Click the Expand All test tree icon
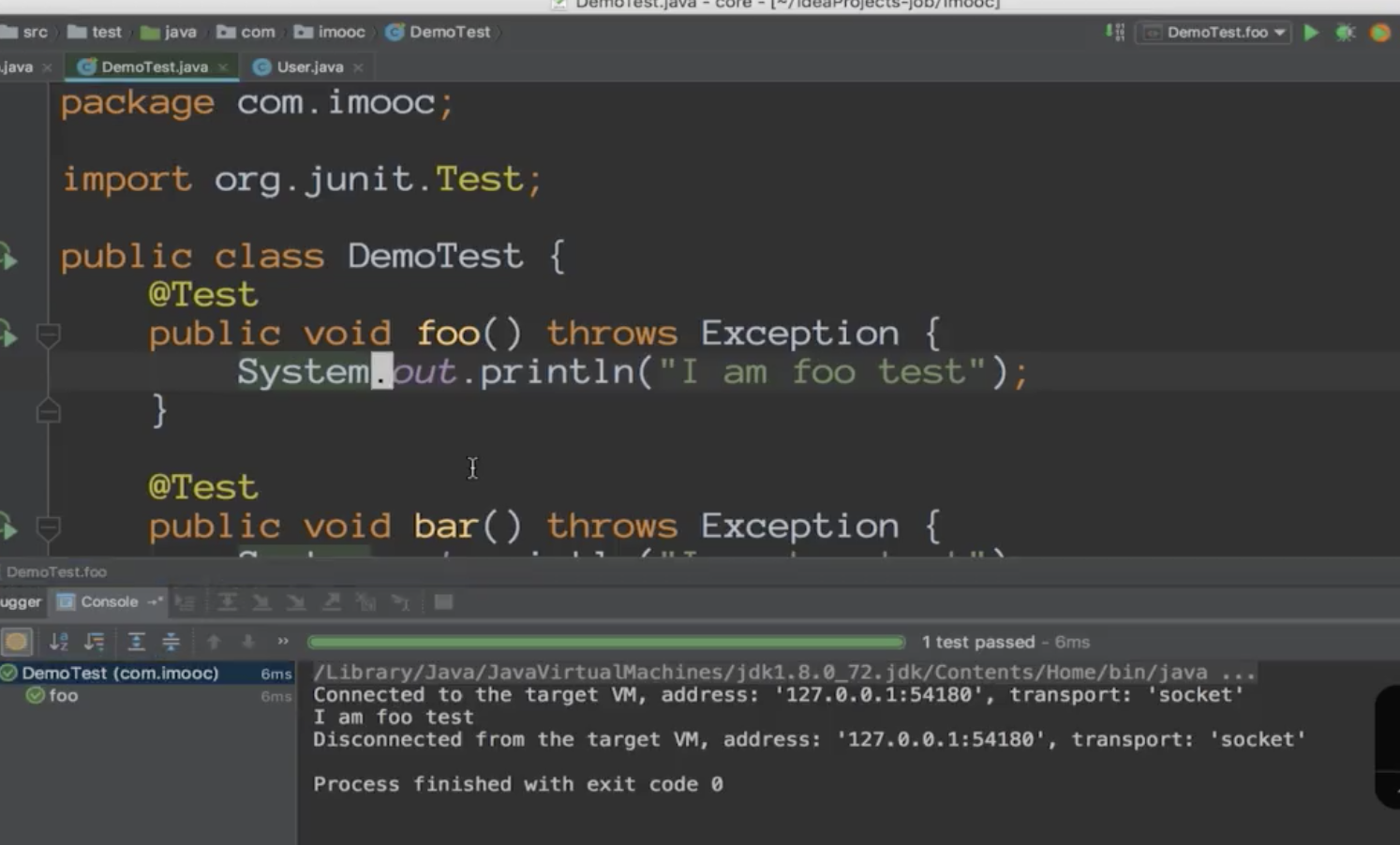 pyautogui.click(x=136, y=642)
